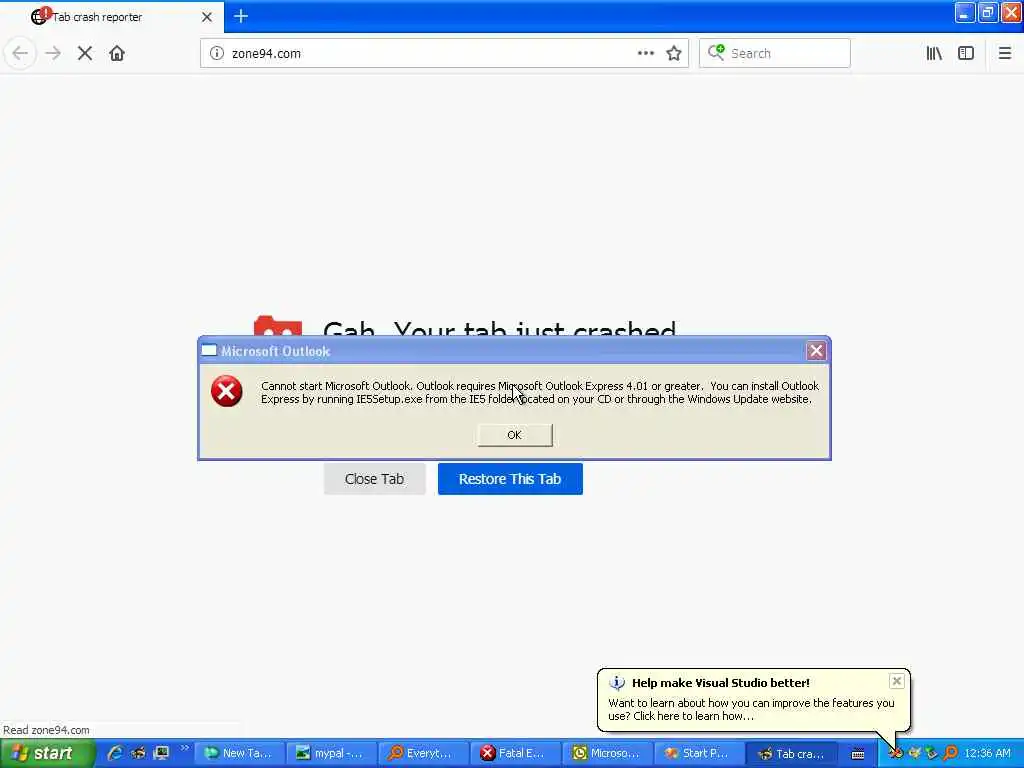Restore down the Firefox browser window

tap(987, 12)
